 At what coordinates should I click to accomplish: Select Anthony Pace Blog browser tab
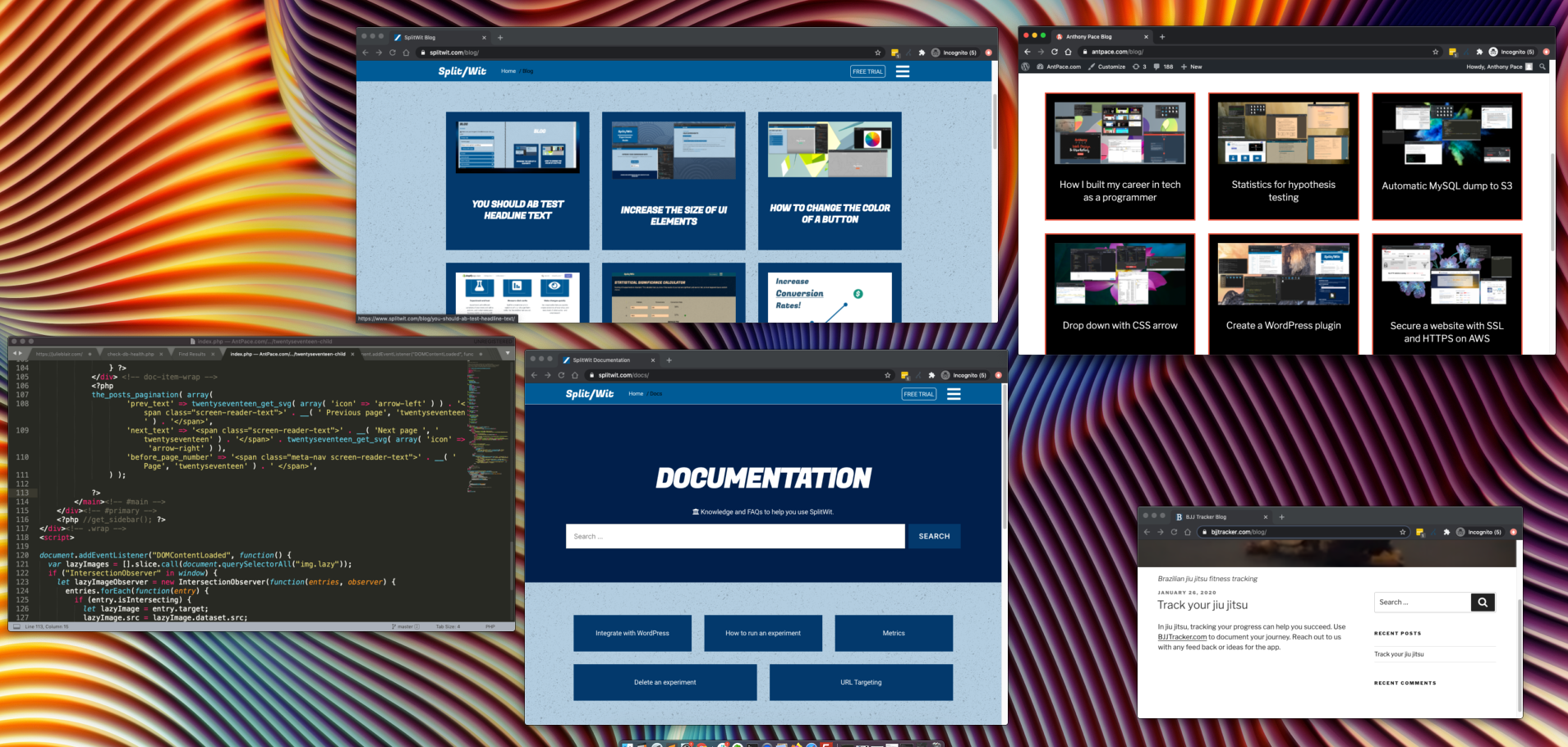pos(1102,36)
